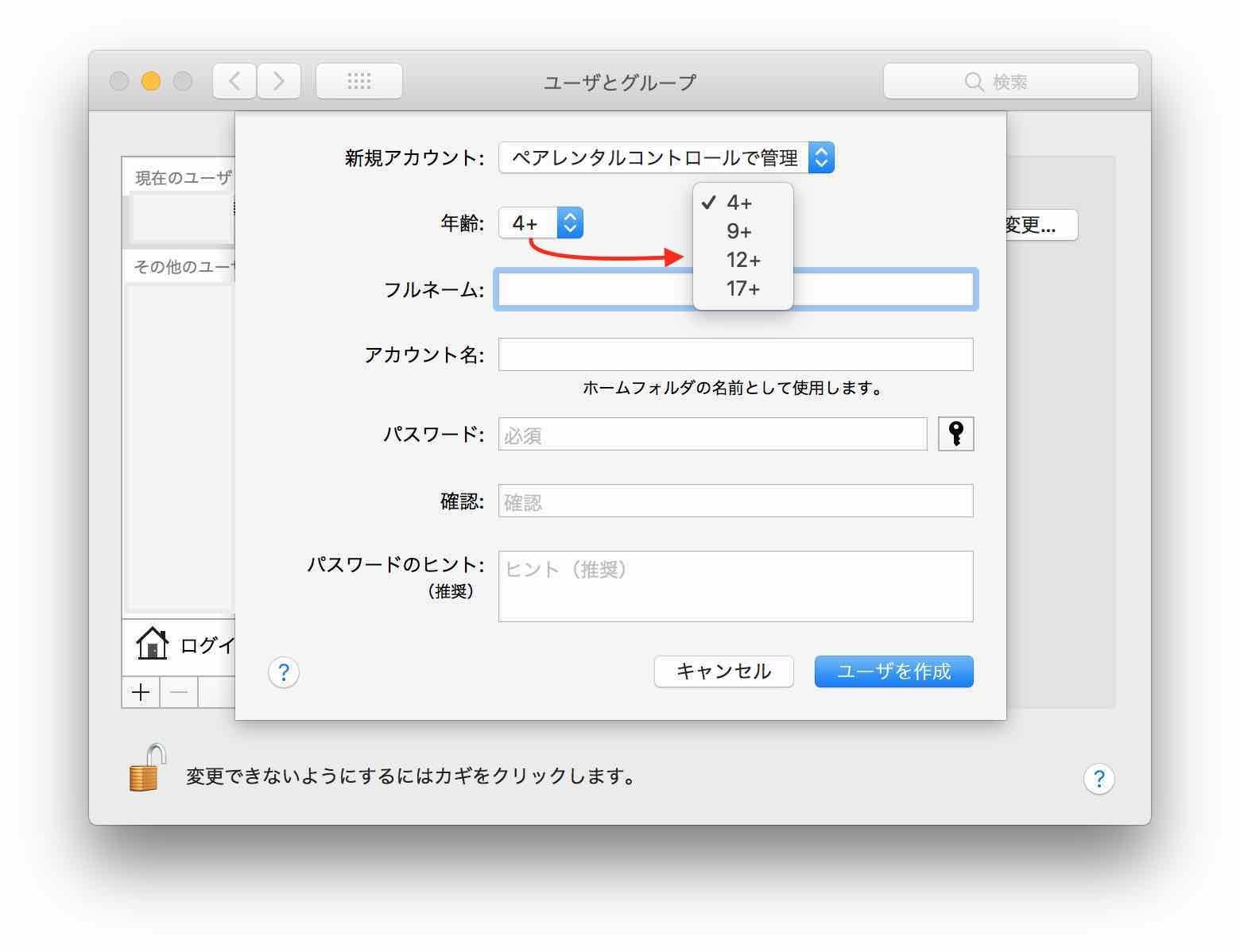Screen dimensions: 1240x952
Task: Choose 12+ from the age menu
Action: (x=742, y=260)
